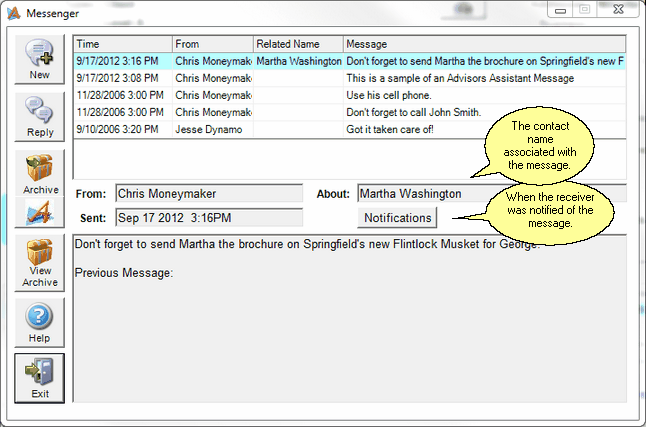Click the small pen icon below Archive
Image resolution: width=646 pixels, height=427 pixels.
click(x=40, y=211)
